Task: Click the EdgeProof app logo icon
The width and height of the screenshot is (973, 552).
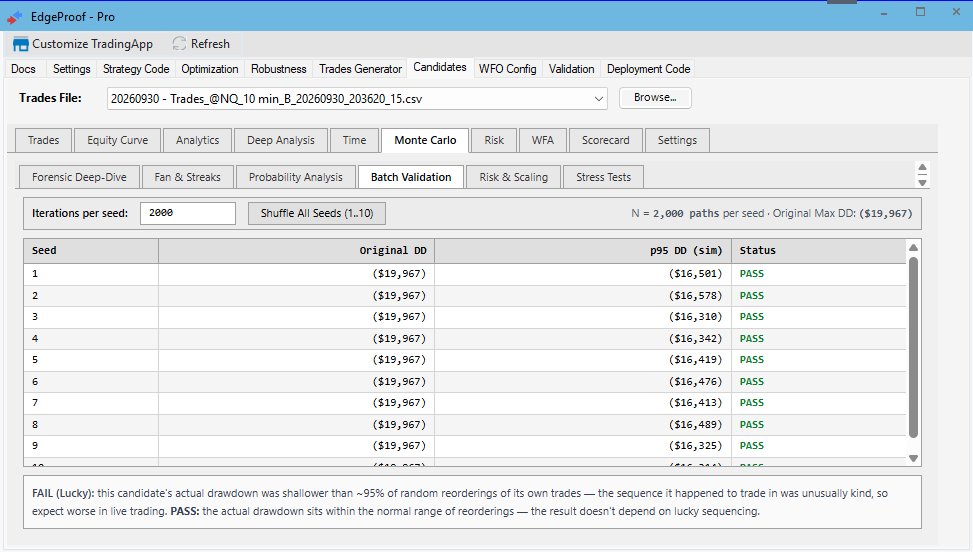Action: coord(14,17)
